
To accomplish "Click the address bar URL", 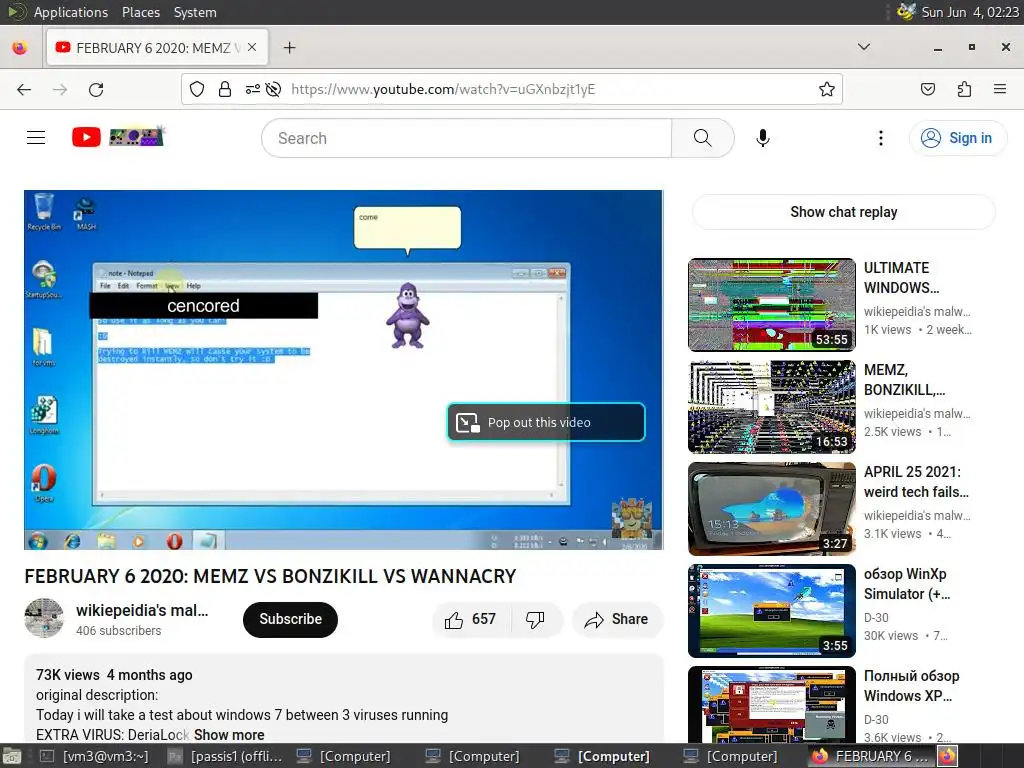I will (x=443, y=89).
